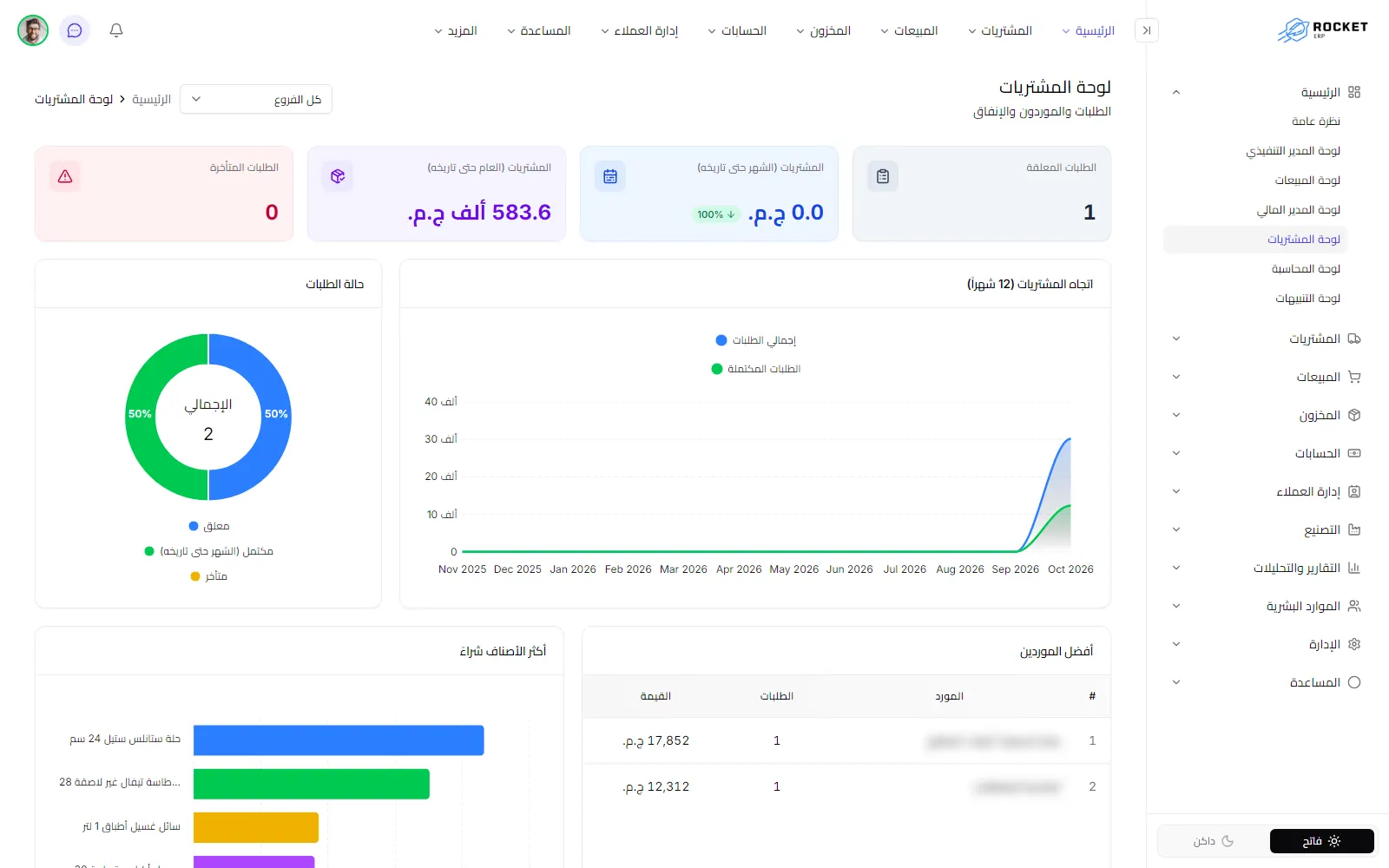Viewport: 1389px width, 868px height.
Task: Open لوحة المحاسبة in sidebar
Action: click(1306, 269)
